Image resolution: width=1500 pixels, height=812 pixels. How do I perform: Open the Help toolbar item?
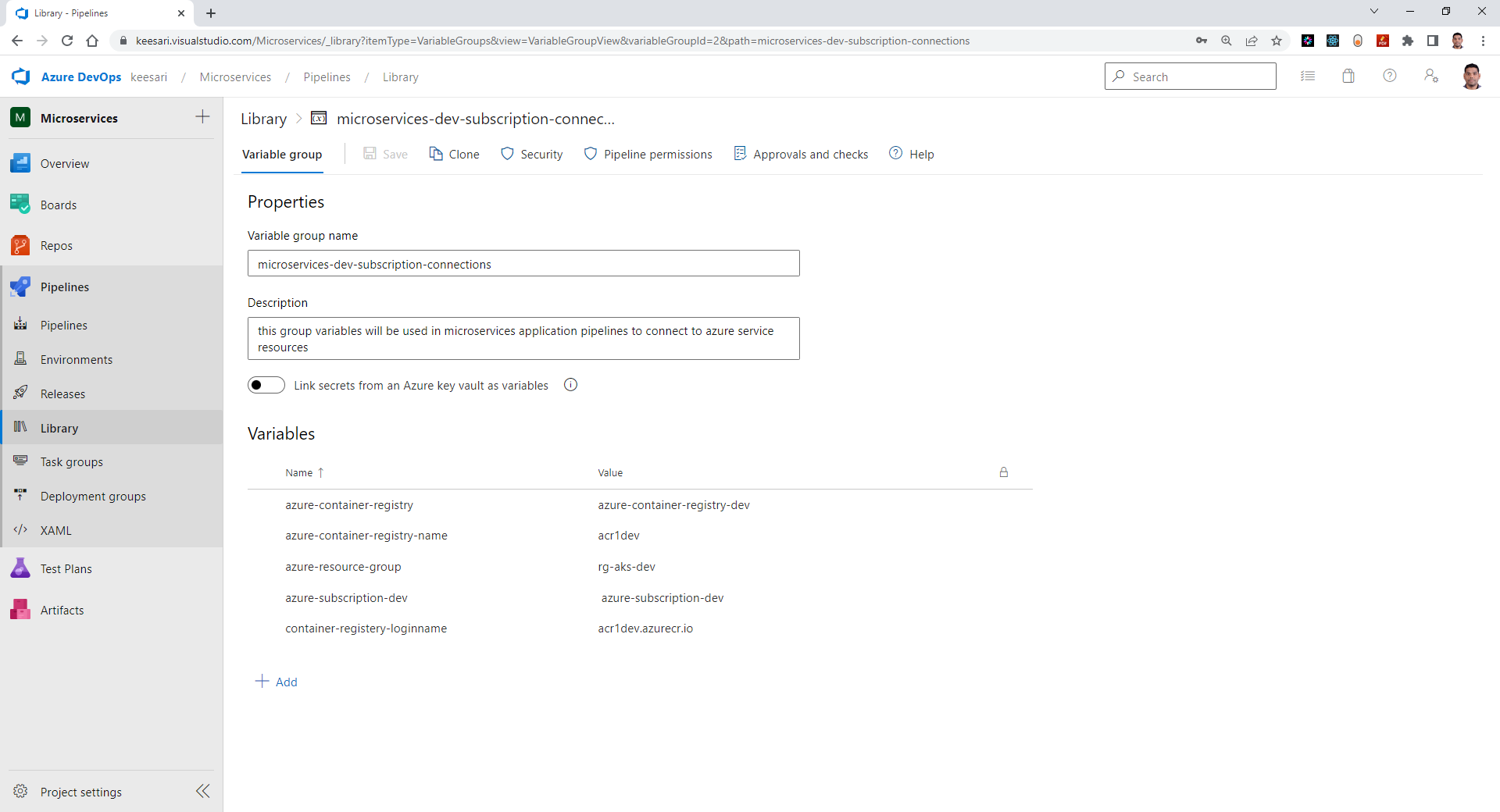pyautogui.click(x=912, y=155)
